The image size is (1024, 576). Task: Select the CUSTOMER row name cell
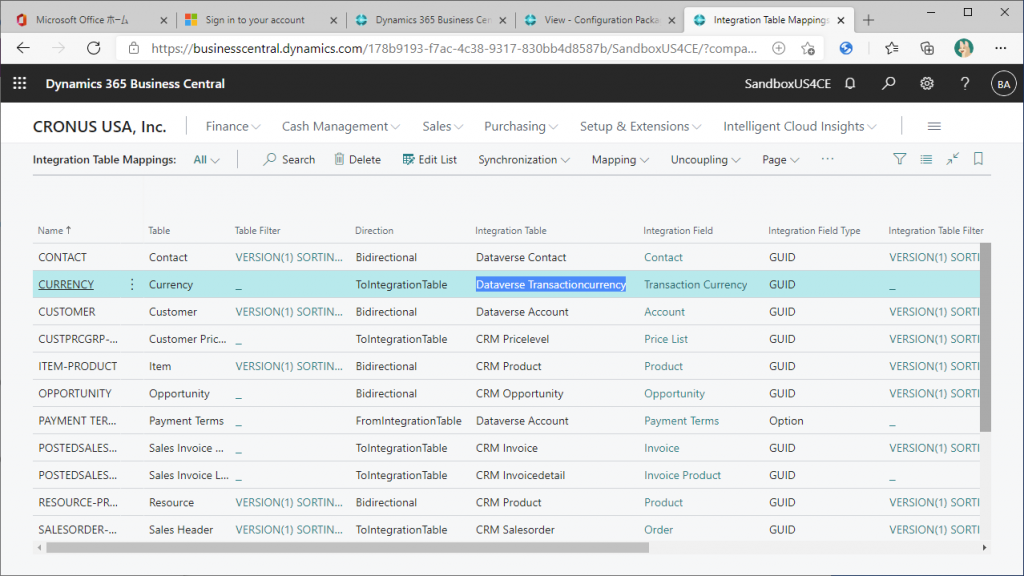pos(67,312)
